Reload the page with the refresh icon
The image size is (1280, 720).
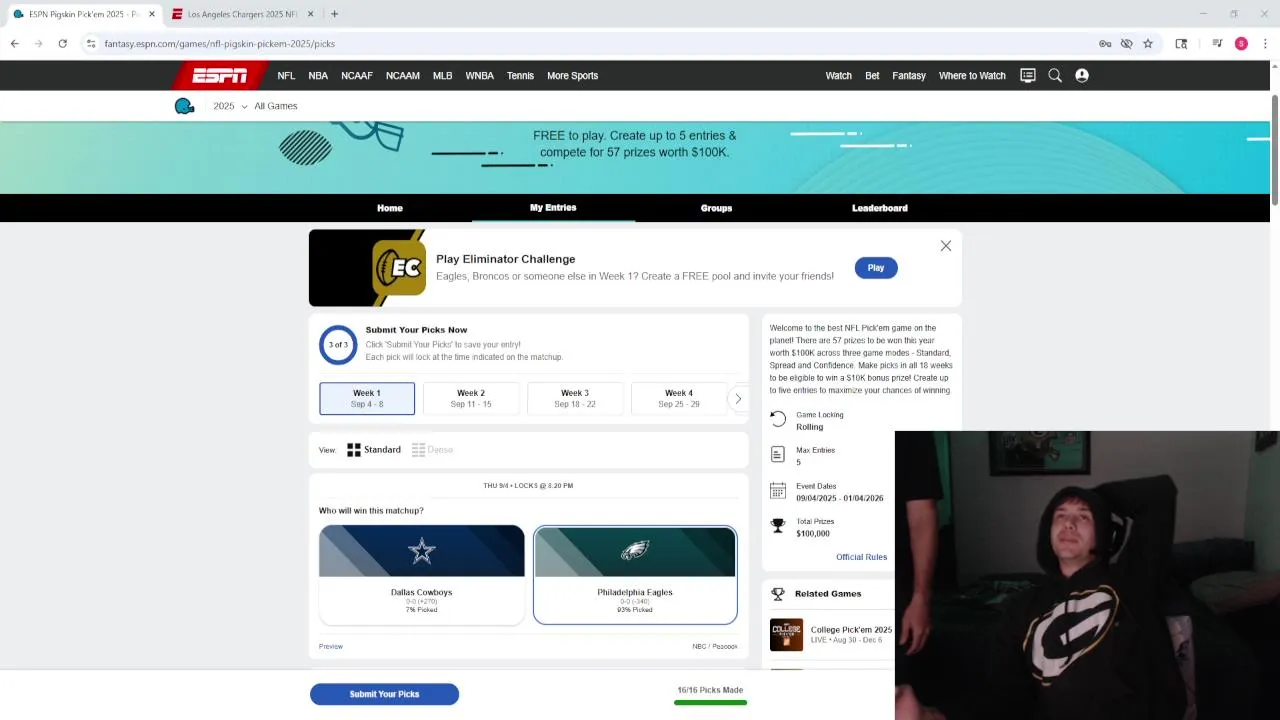point(62,43)
